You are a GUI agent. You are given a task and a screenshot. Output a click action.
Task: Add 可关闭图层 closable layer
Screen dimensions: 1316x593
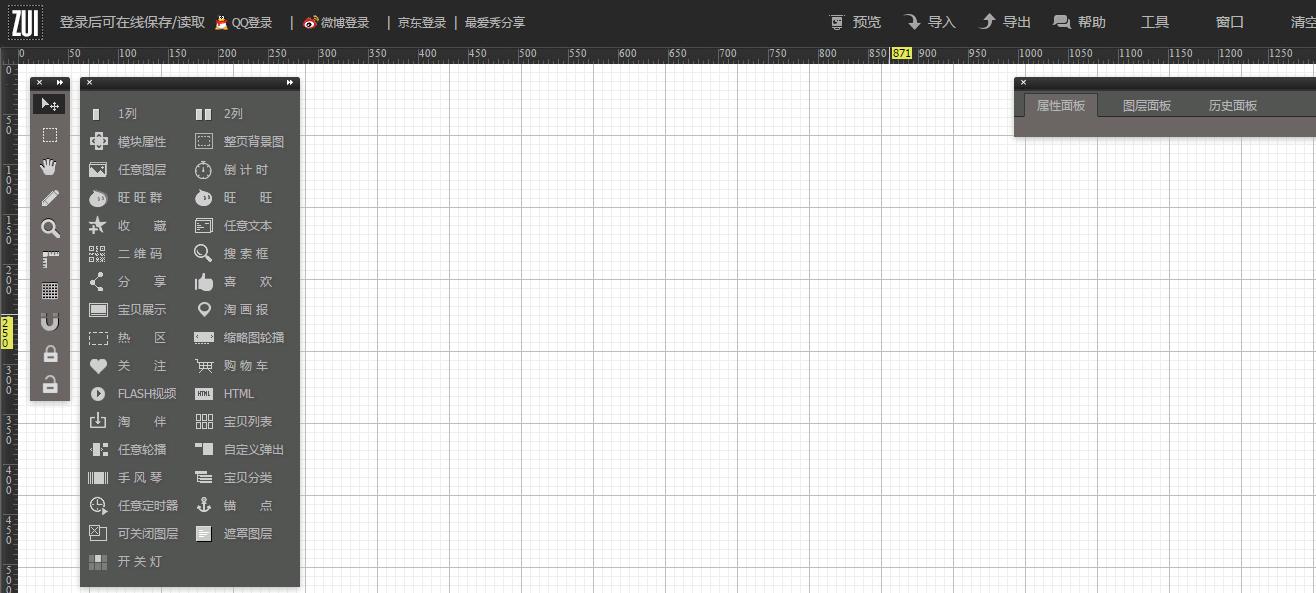click(x=133, y=534)
